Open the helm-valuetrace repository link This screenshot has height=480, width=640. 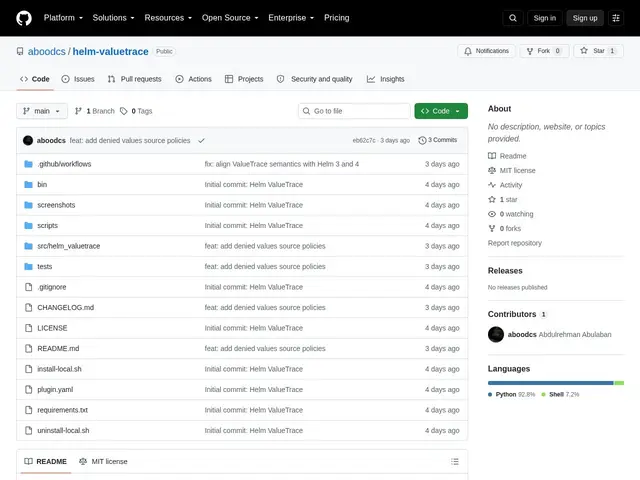[x=111, y=51]
